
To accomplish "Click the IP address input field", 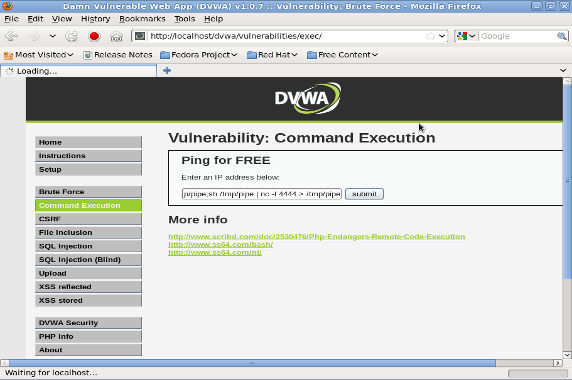I will point(262,194).
